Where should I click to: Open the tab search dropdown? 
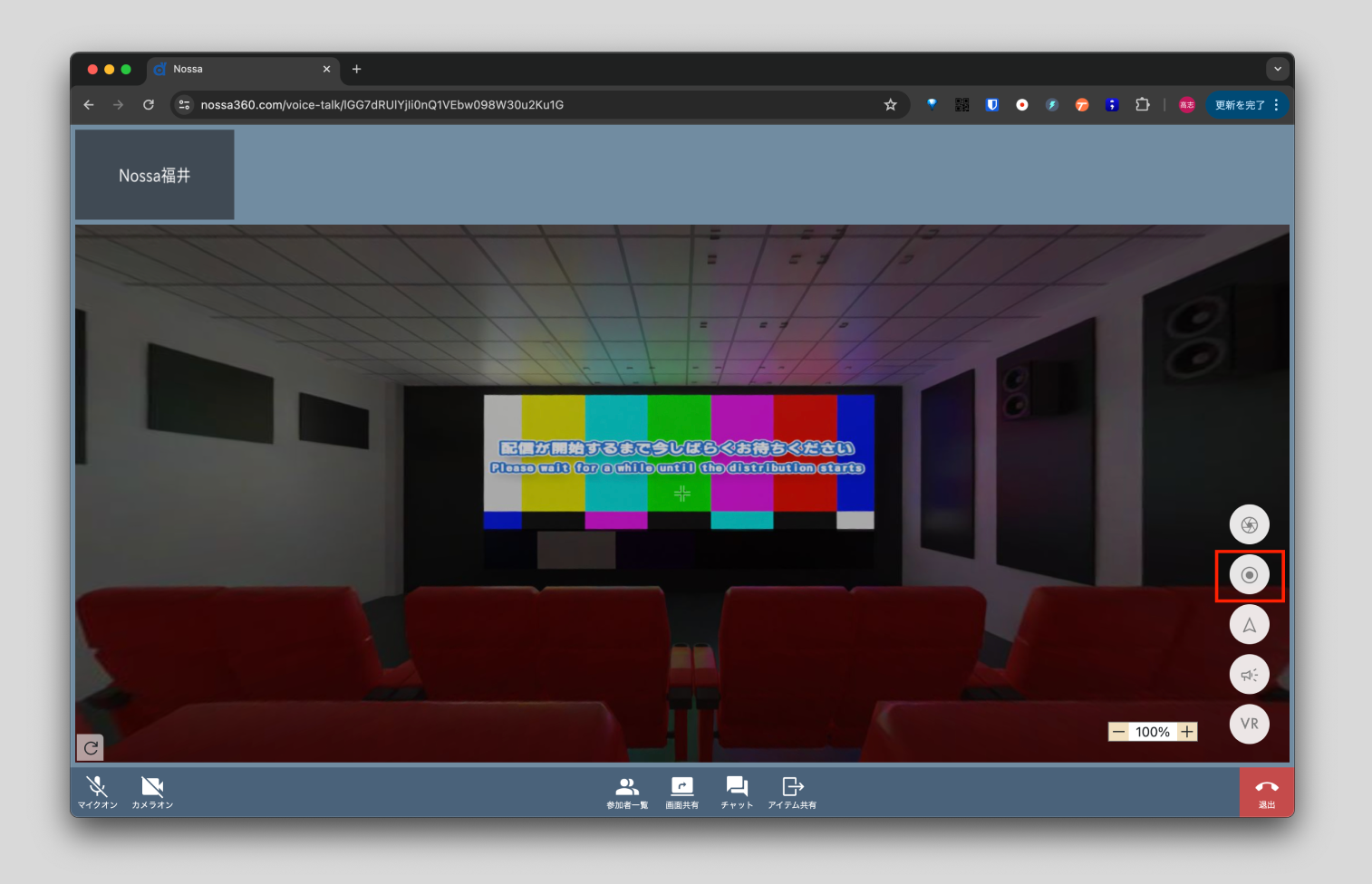click(x=1278, y=69)
